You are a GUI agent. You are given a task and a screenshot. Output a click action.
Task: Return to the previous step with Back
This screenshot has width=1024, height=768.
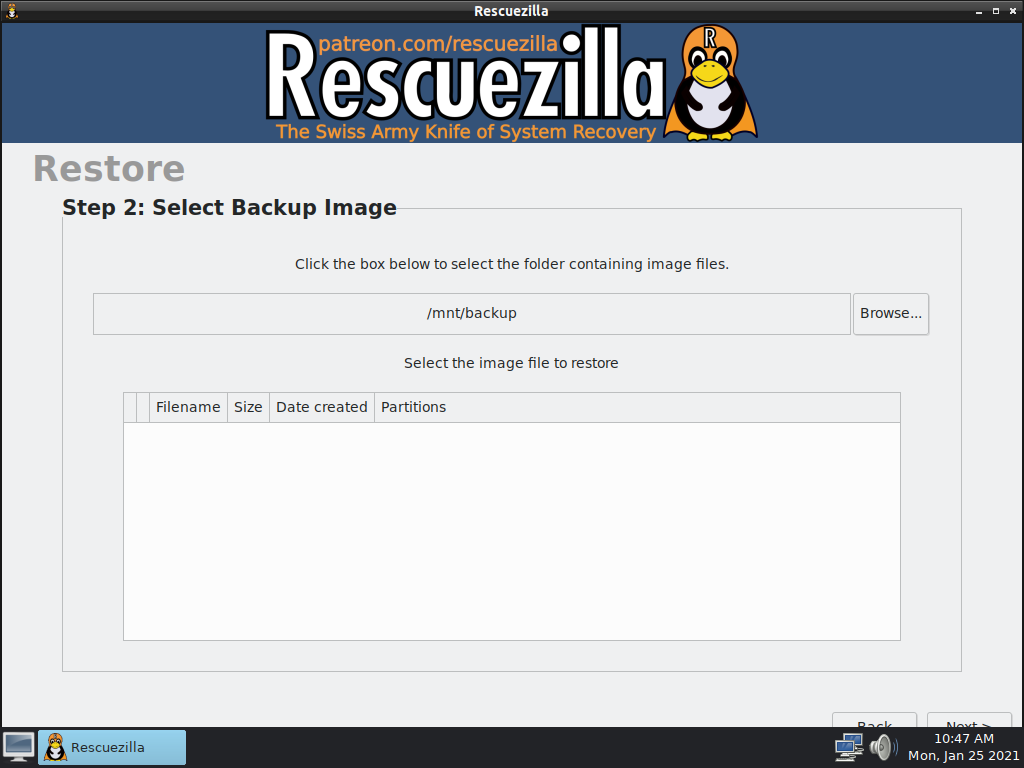click(874, 720)
